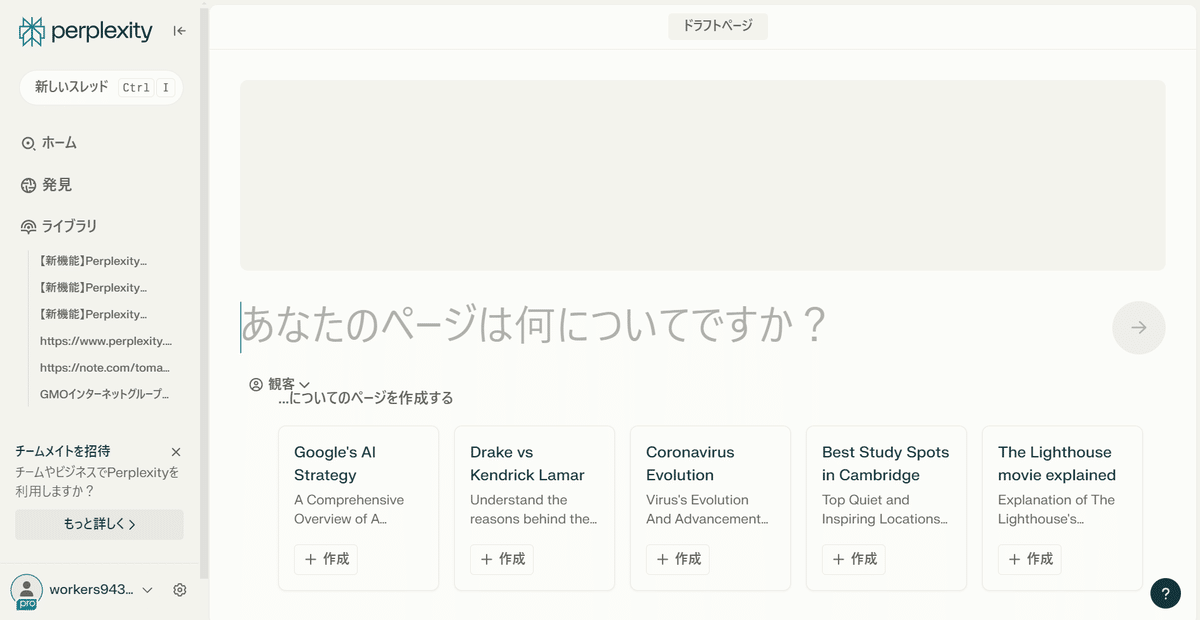
Task: Click the page topic input field
Action: pyautogui.click(x=600, y=326)
